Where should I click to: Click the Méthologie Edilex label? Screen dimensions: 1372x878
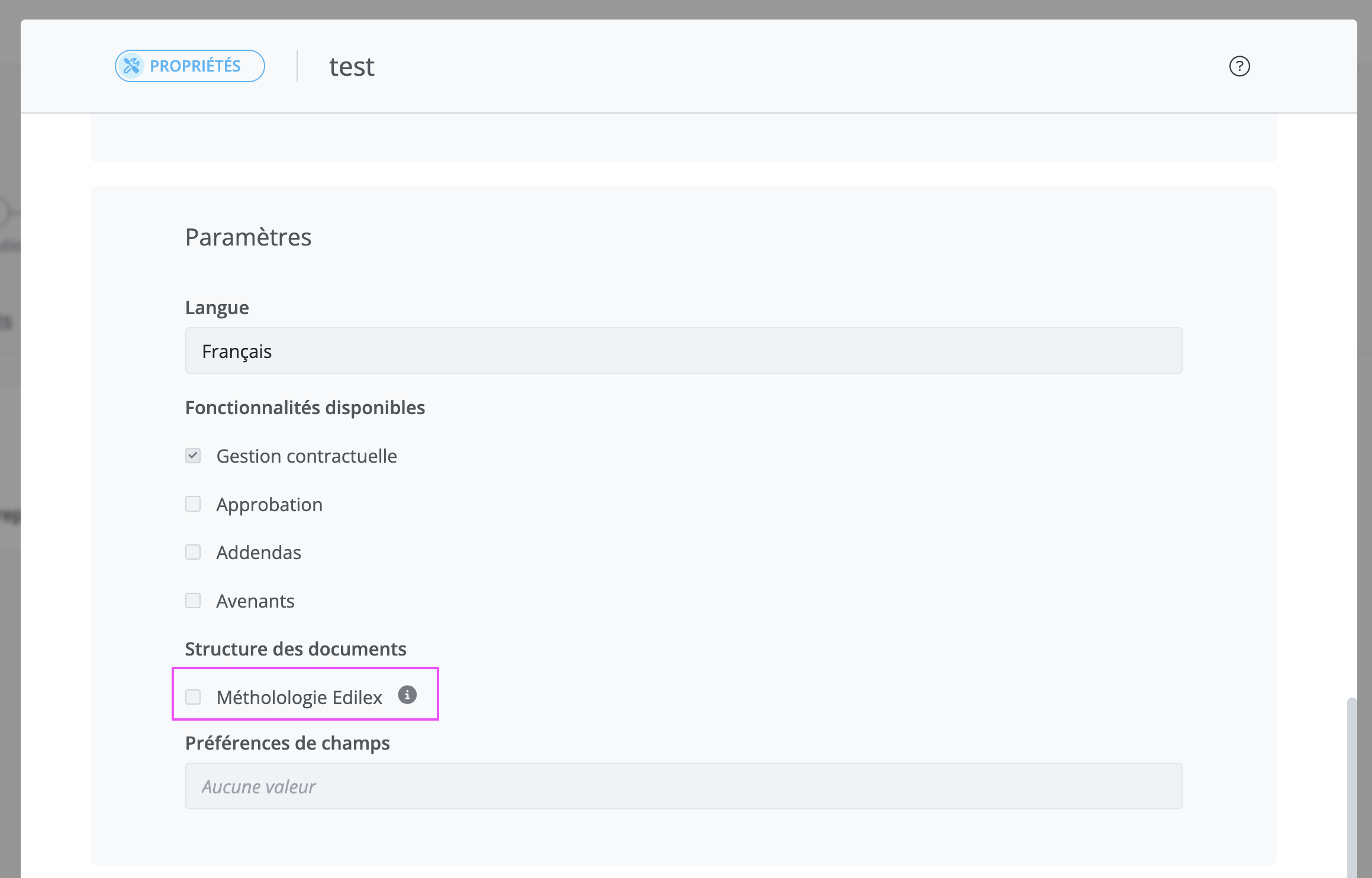pyautogui.click(x=299, y=698)
